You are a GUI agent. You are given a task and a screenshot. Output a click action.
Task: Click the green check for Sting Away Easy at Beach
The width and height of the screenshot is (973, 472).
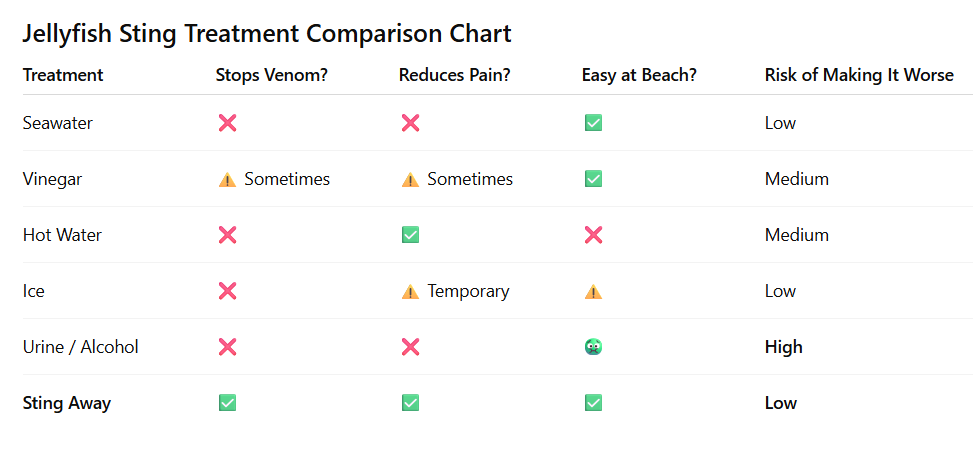[x=593, y=403]
